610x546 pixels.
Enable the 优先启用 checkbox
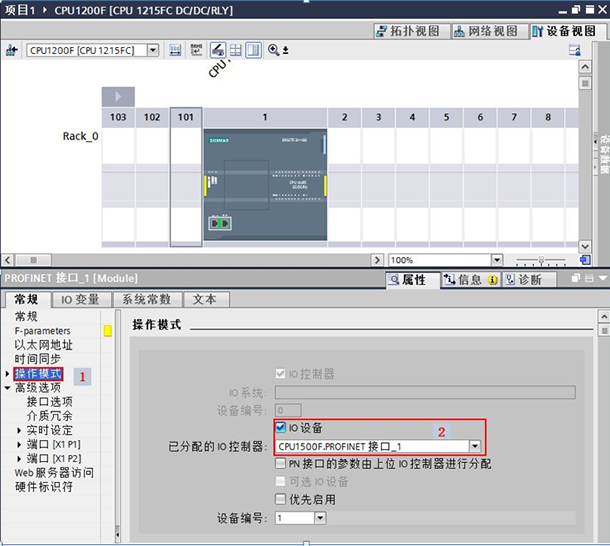point(280,499)
